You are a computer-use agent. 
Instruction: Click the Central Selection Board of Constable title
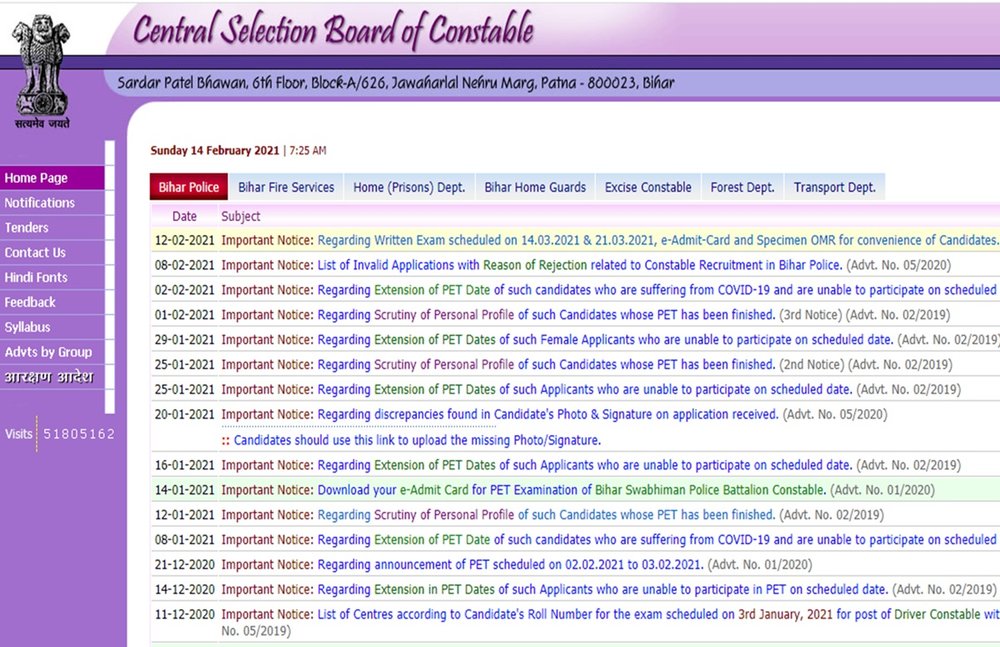pos(333,30)
